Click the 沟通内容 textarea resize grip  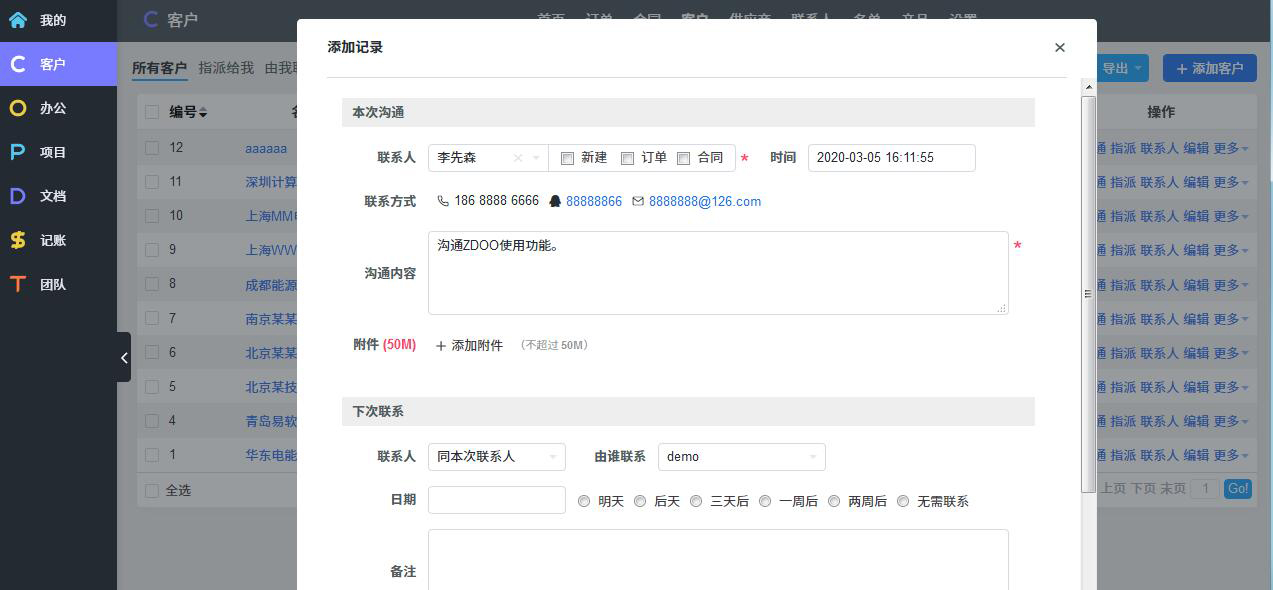click(1002, 308)
